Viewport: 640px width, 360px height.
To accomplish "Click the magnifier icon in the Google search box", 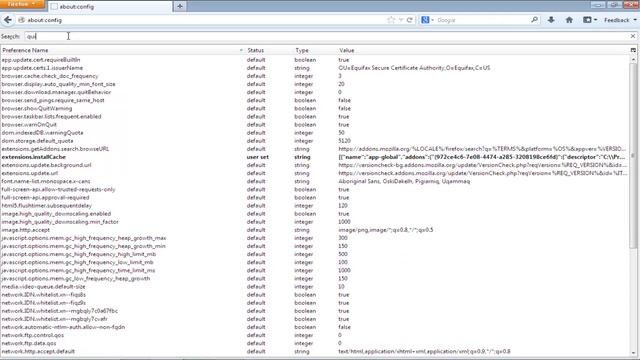I will coord(534,20).
